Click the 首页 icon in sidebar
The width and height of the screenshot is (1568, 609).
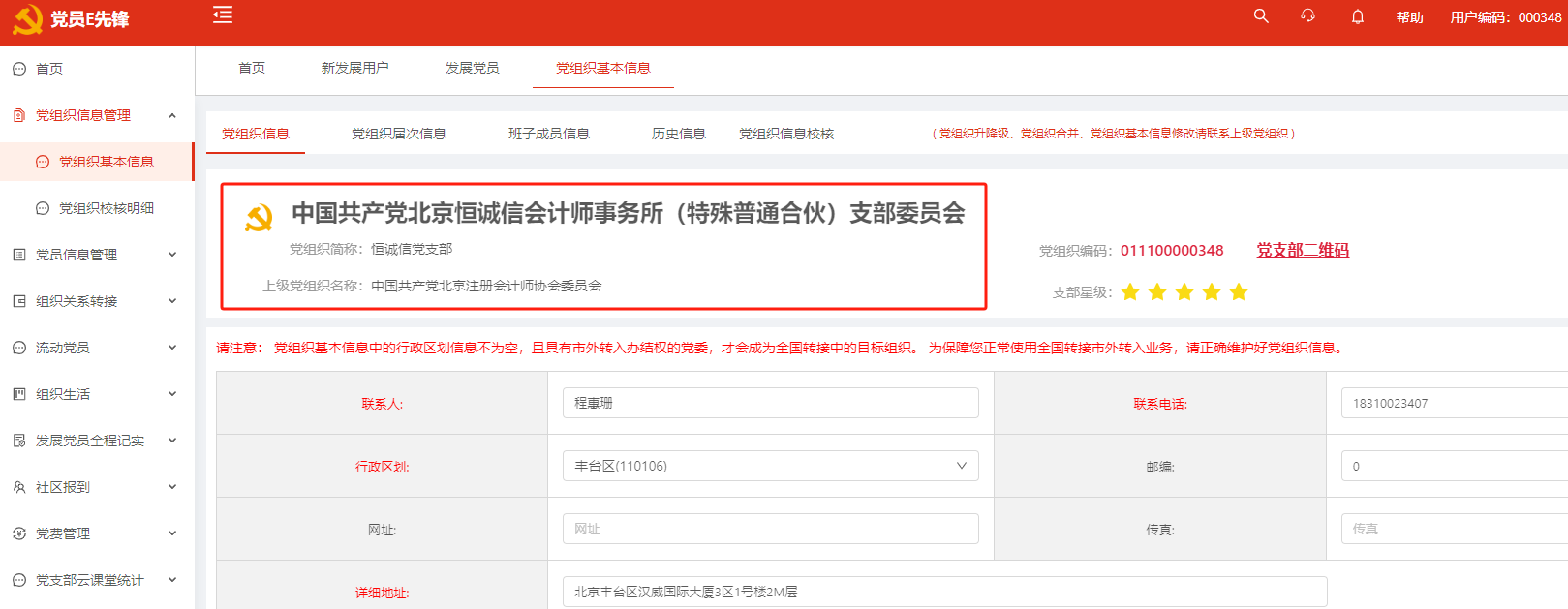coord(19,69)
